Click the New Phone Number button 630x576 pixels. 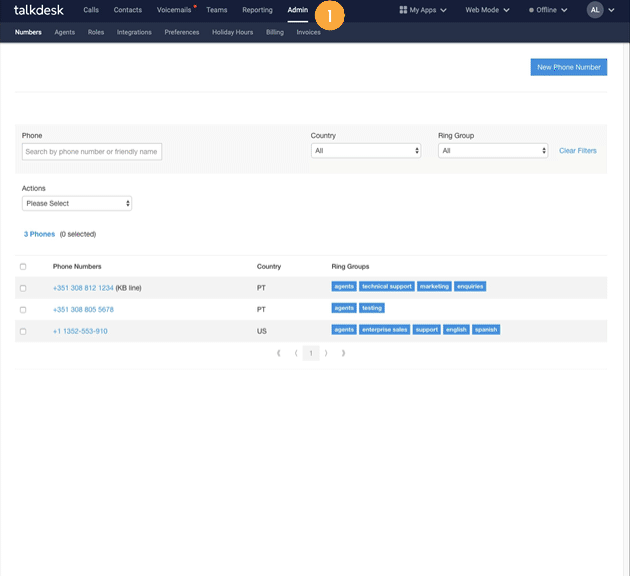tap(569, 67)
